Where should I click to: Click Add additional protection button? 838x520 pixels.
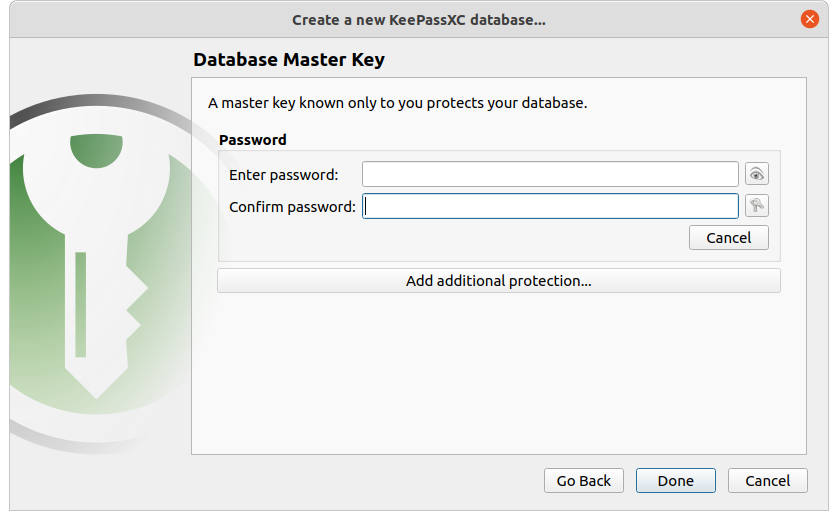(498, 281)
